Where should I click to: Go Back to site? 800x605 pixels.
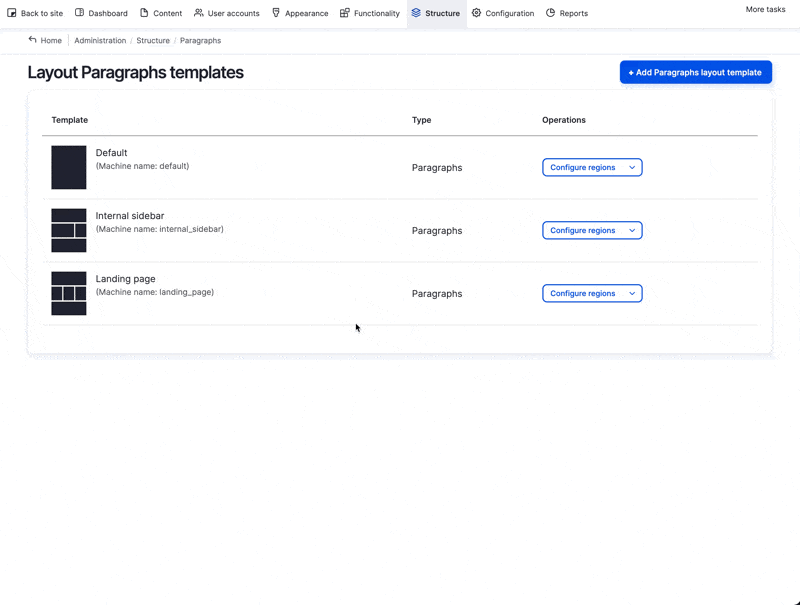click(x=35, y=13)
